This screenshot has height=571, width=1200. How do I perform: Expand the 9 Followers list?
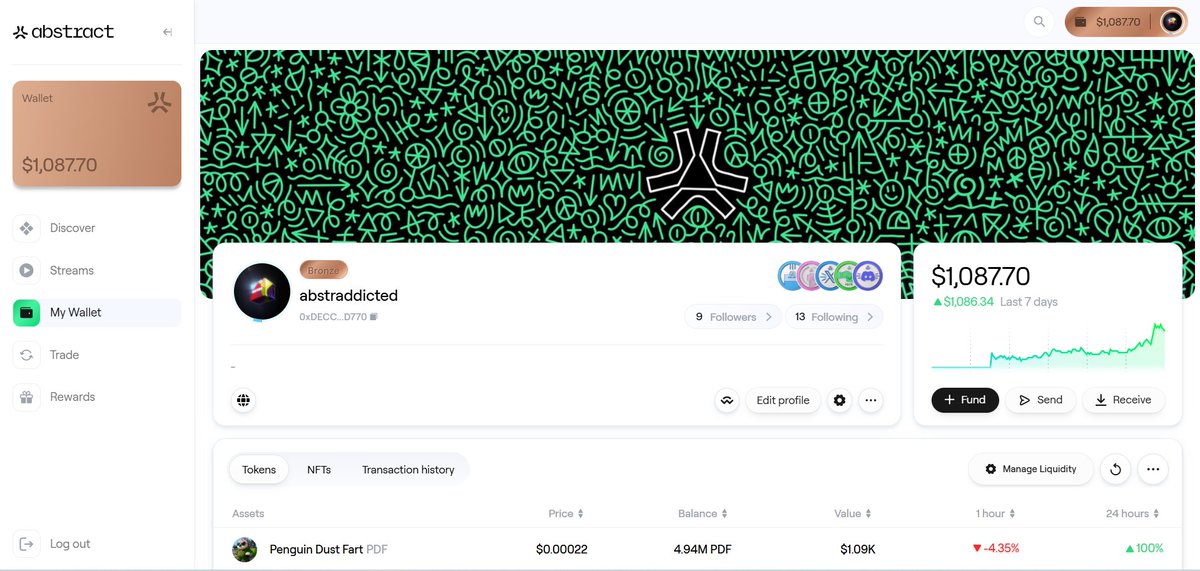click(x=733, y=317)
